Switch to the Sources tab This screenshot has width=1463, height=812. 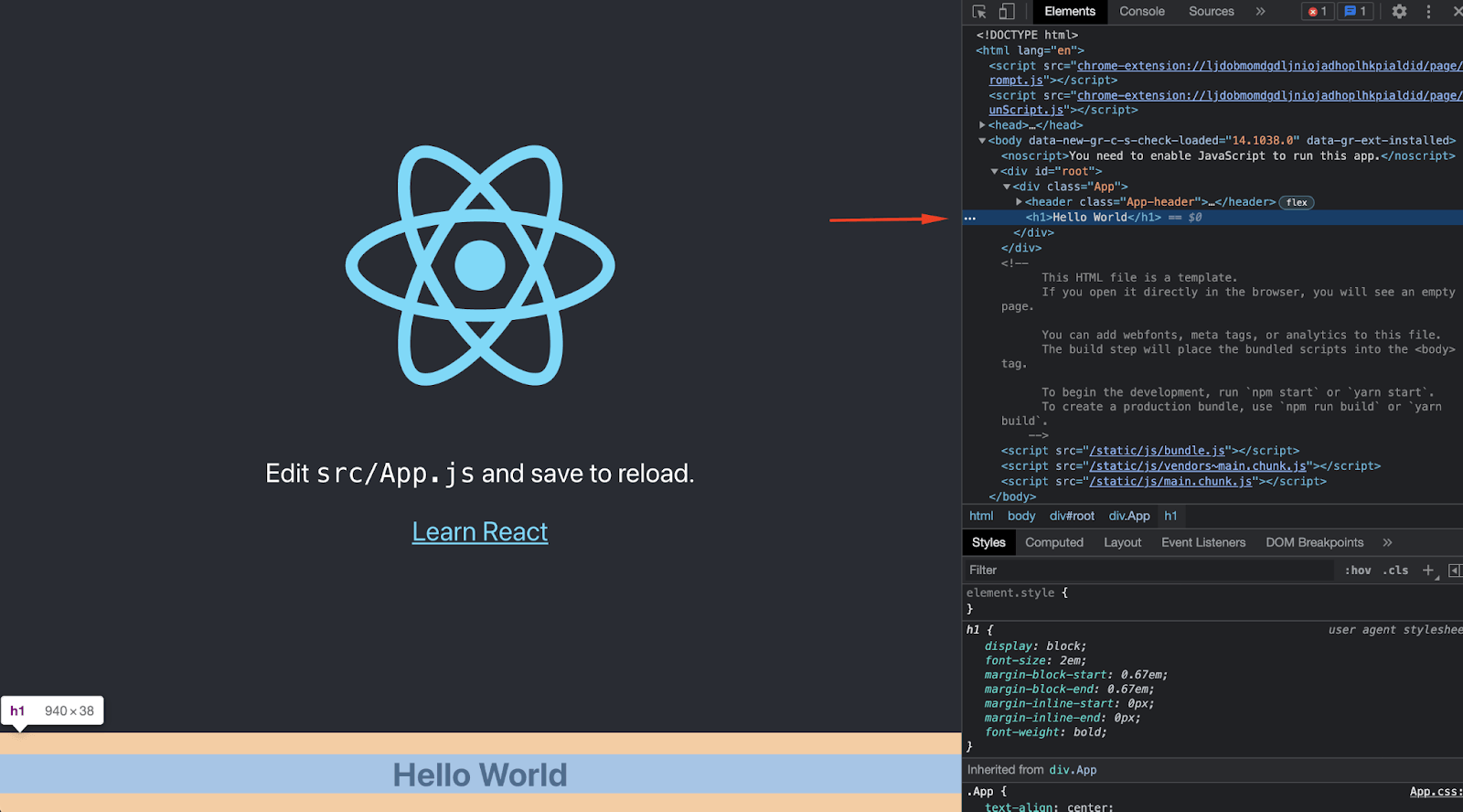pyautogui.click(x=1212, y=12)
